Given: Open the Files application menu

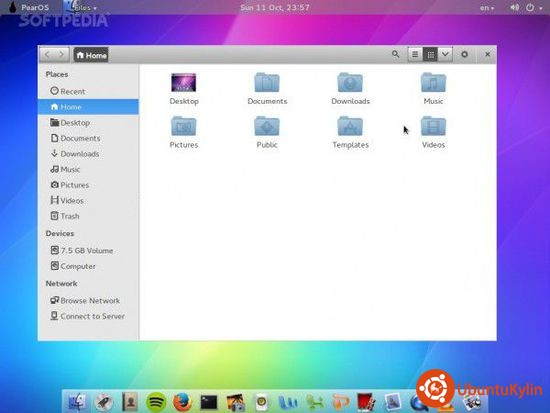Looking at the screenshot, I should click(x=81, y=7).
